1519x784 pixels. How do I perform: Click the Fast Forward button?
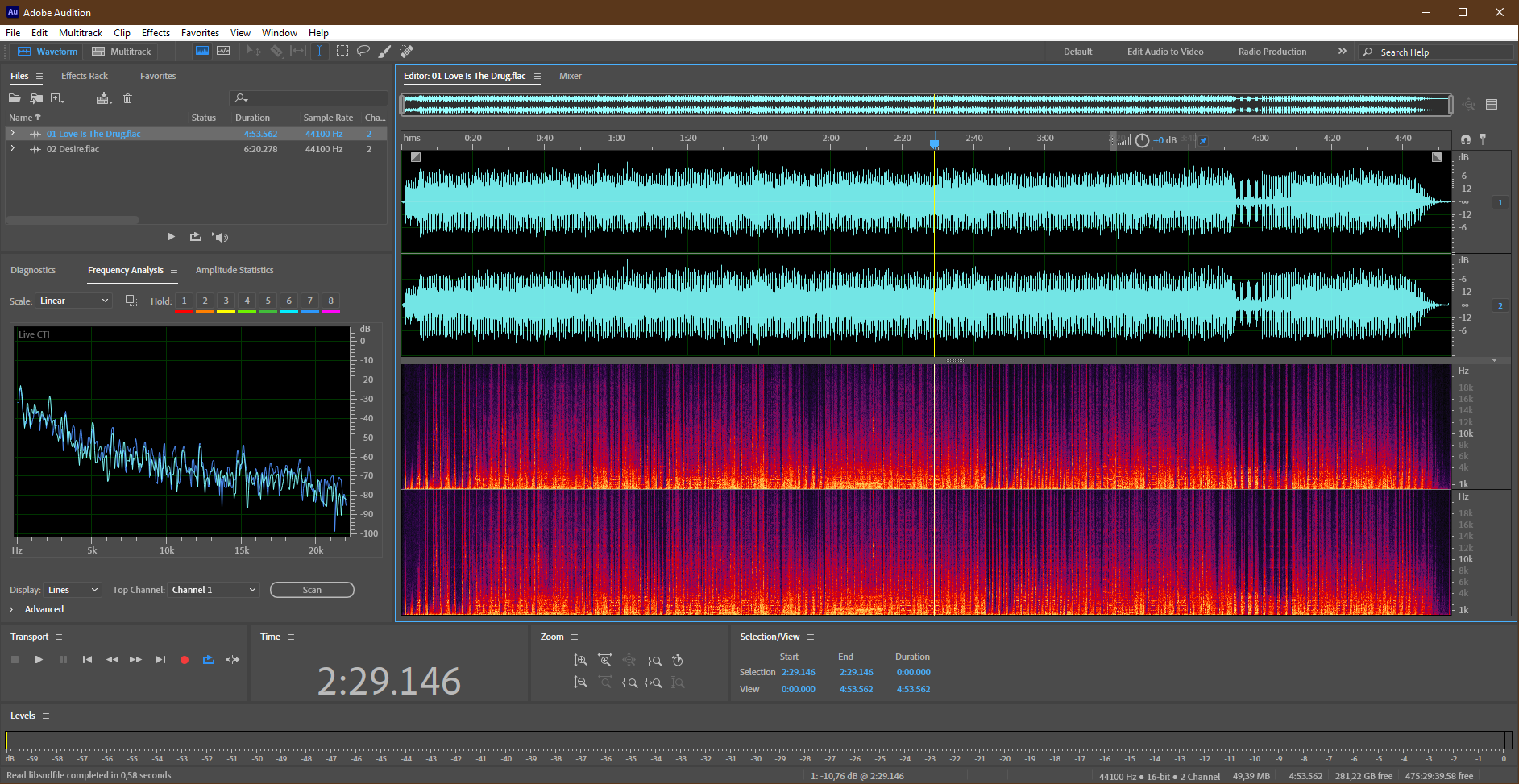pos(135,659)
